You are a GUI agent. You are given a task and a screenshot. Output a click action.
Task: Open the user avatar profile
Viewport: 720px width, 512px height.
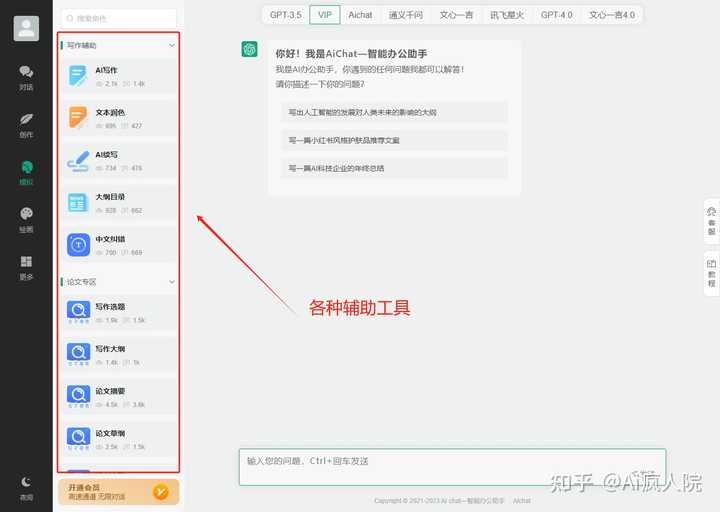pos(26,28)
